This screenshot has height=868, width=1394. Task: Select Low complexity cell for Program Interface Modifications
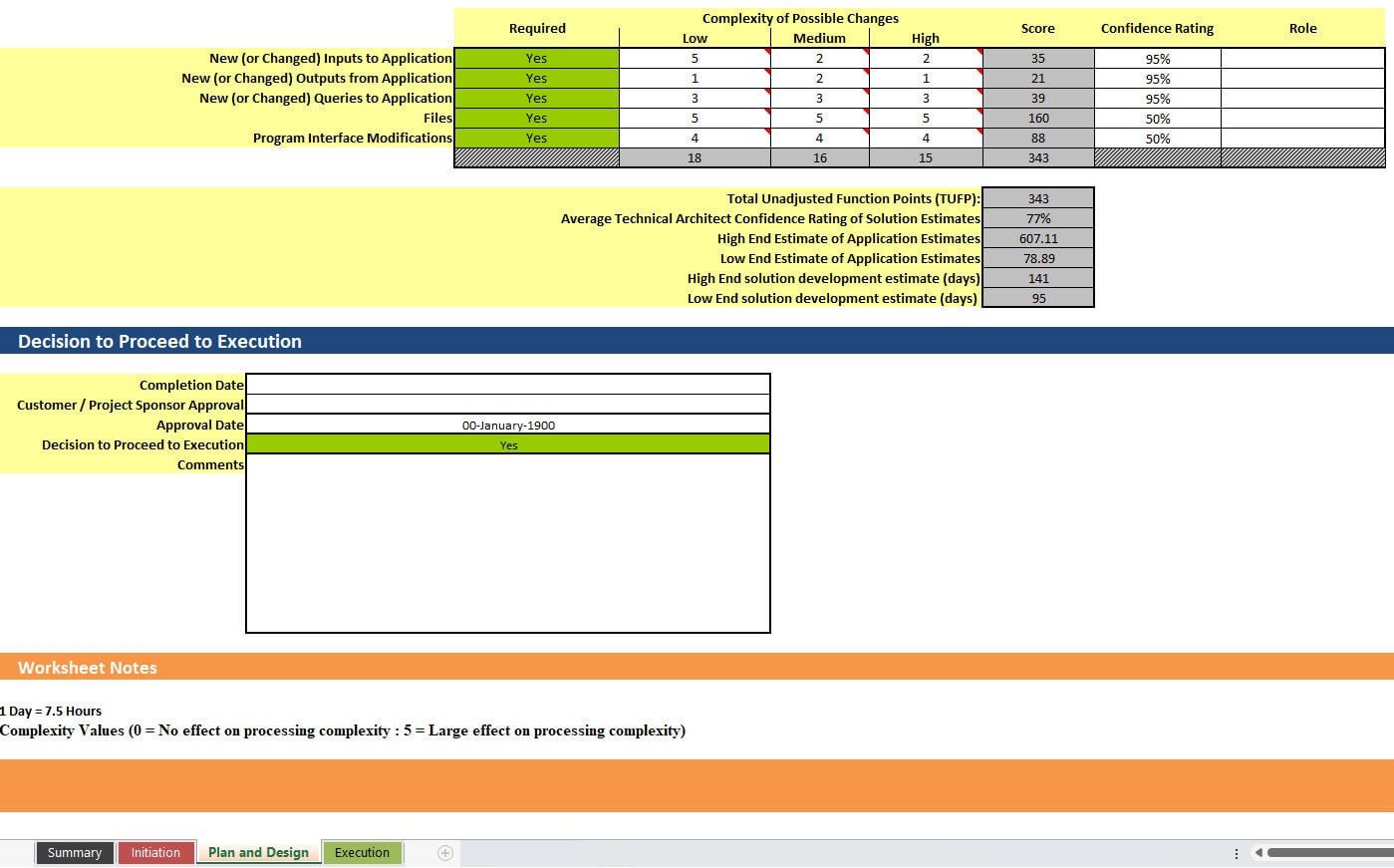coord(695,139)
